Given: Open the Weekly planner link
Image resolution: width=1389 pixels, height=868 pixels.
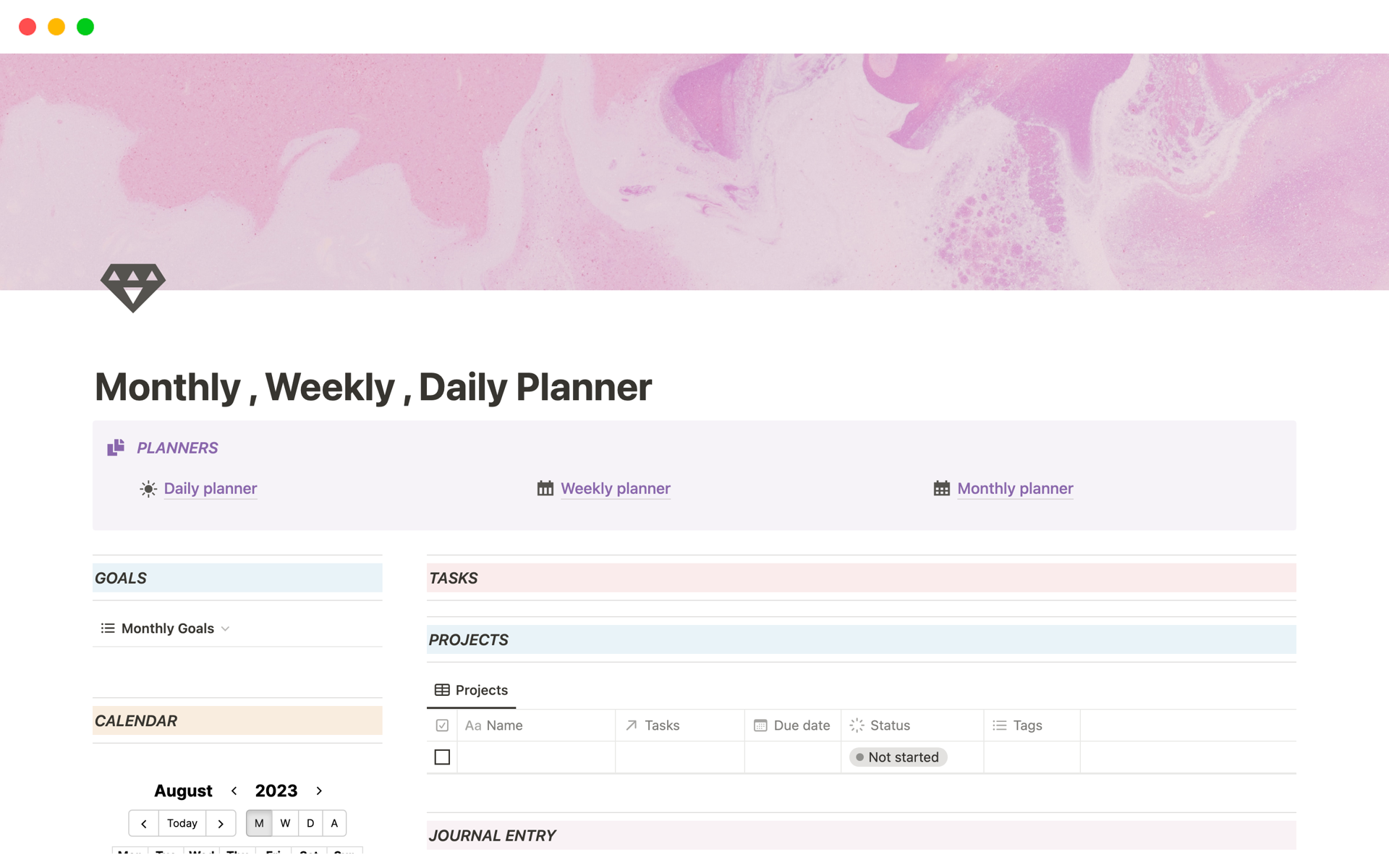Looking at the screenshot, I should pyautogui.click(x=615, y=489).
